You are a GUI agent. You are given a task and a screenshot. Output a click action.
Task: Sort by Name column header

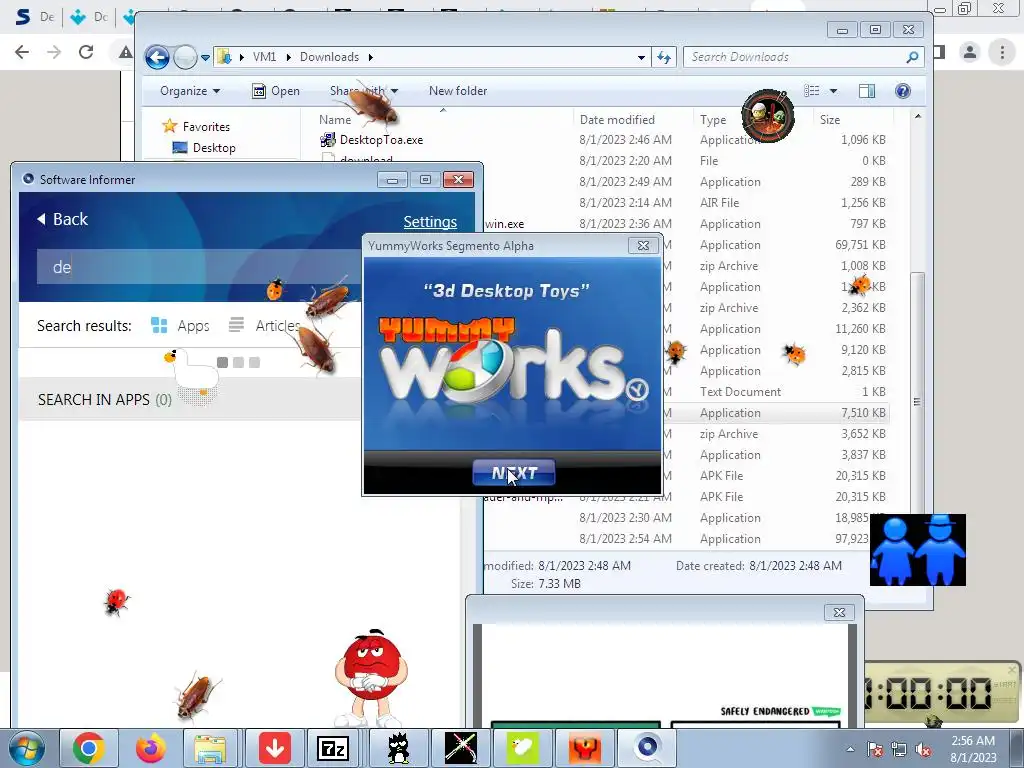pyautogui.click(x=335, y=120)
